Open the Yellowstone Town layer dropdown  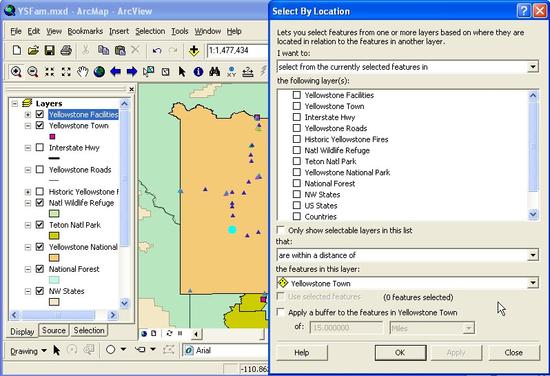click(533, 283)
